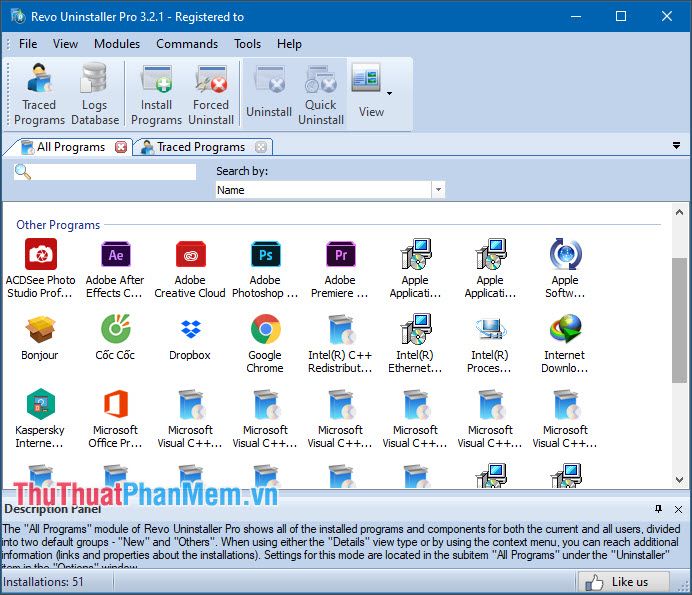This screenshot has height=595, width=692.
Task: Click the View toolbar icon
Action: point(366,78)
